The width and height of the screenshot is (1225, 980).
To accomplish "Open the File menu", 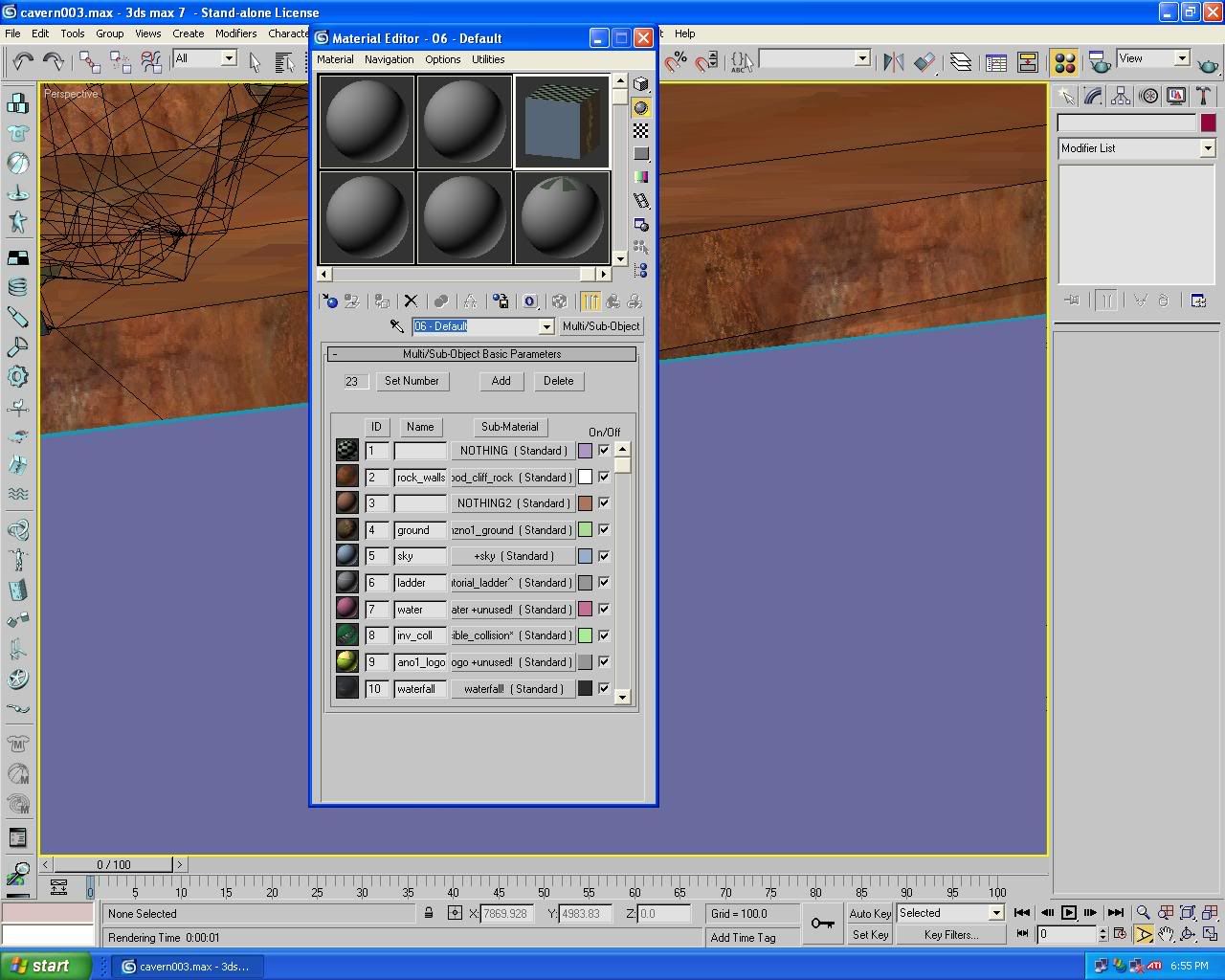I will point(12,33).
